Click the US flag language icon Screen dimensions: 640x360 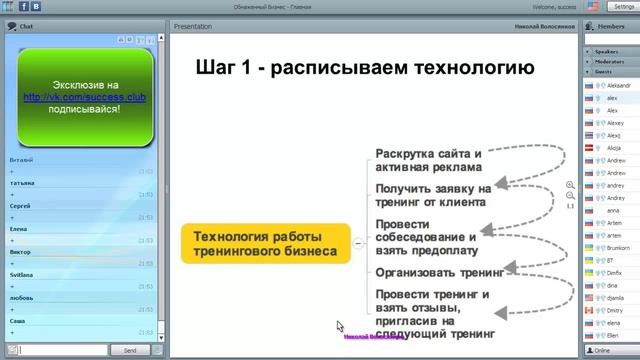[593, 6]
